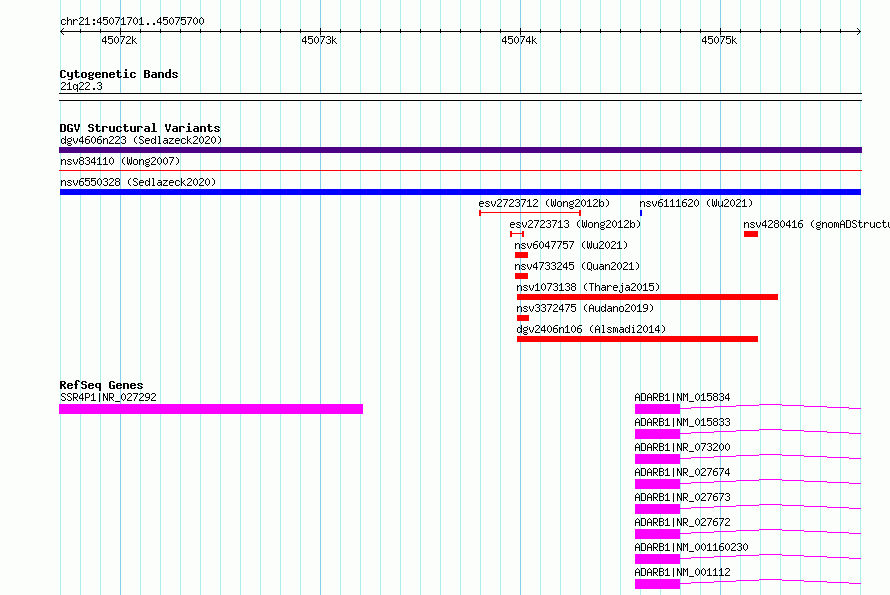890x595 pixels.
Task: Open the DGV Structural Variants track title
Action: 140,128
